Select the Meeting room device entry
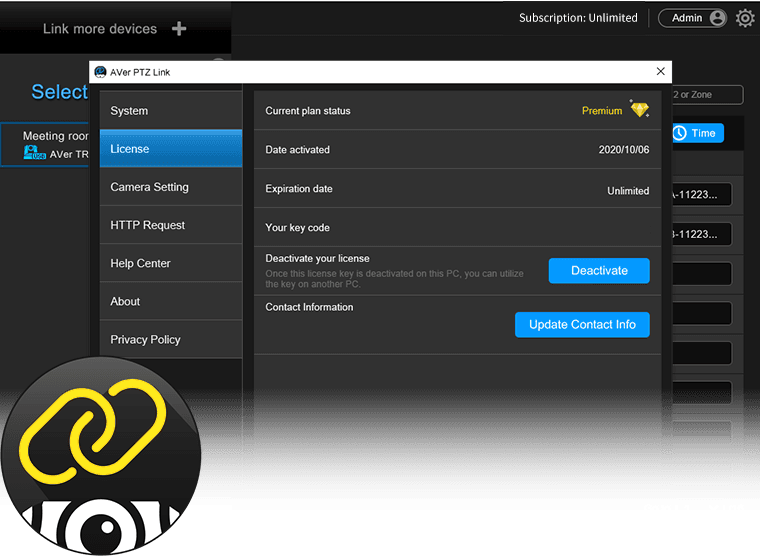The width and height of the screenshot is (760, 556). pos(46,144)
